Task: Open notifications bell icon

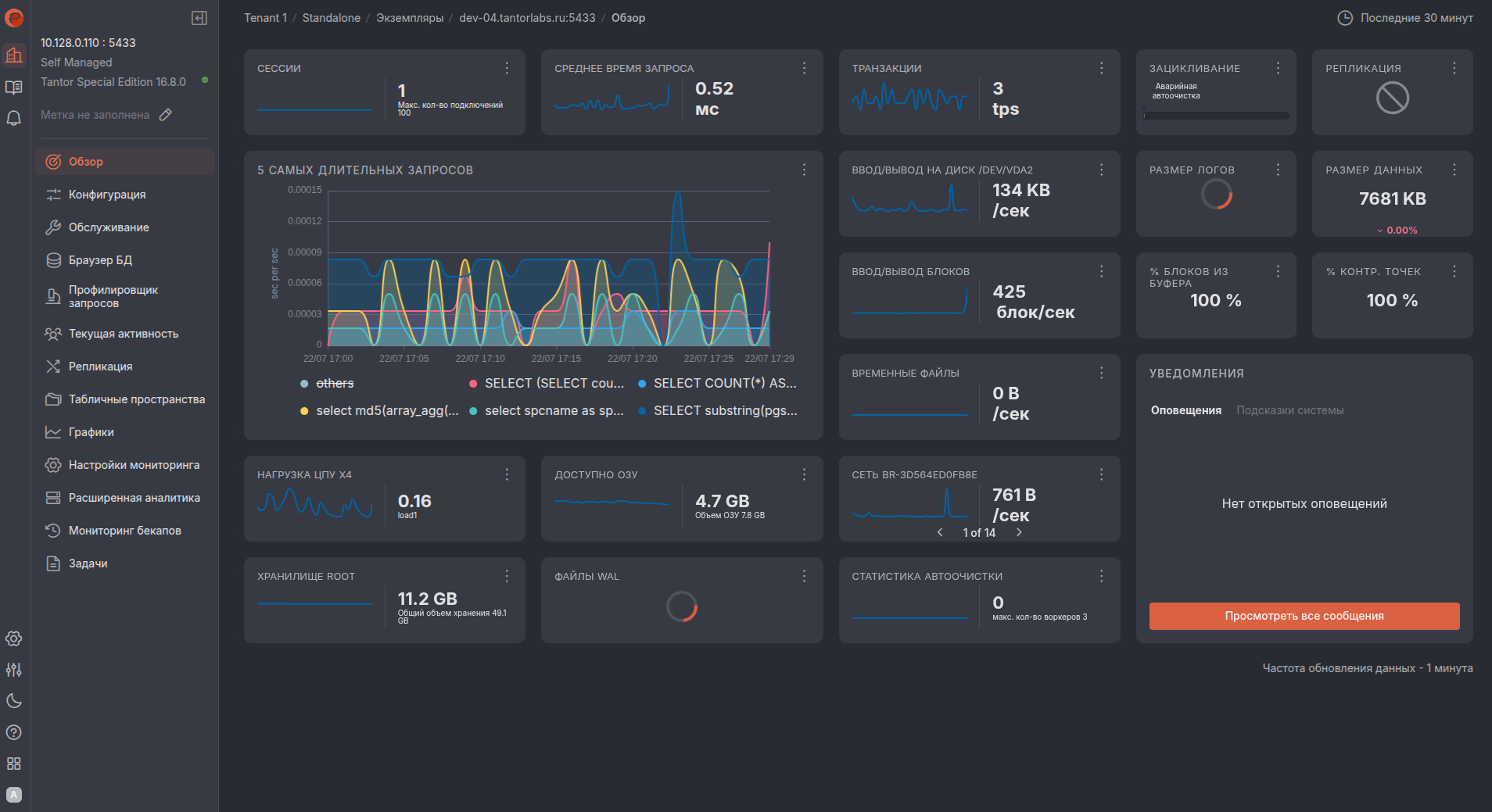Action: (14, 118)
